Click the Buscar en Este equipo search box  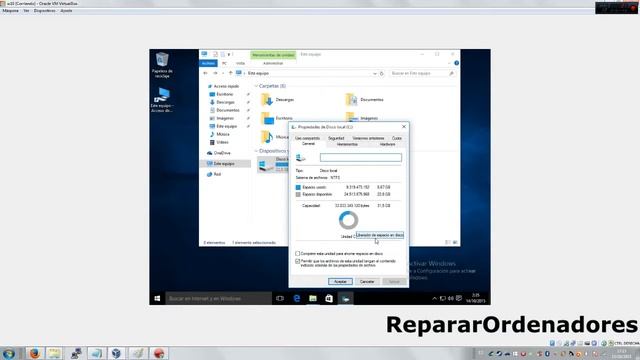pos(422,73)
